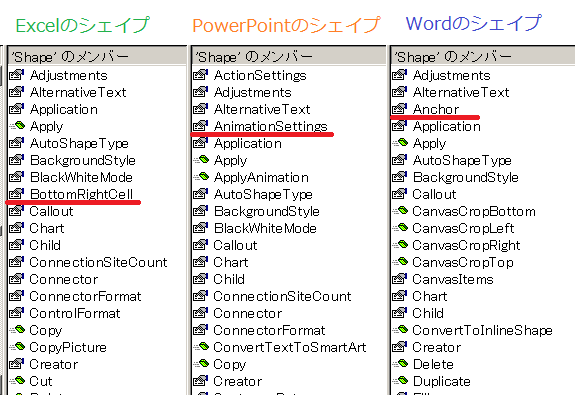Click the property icon beside ActionSettings
Screen dimensions: 575x395
(201, 75)
